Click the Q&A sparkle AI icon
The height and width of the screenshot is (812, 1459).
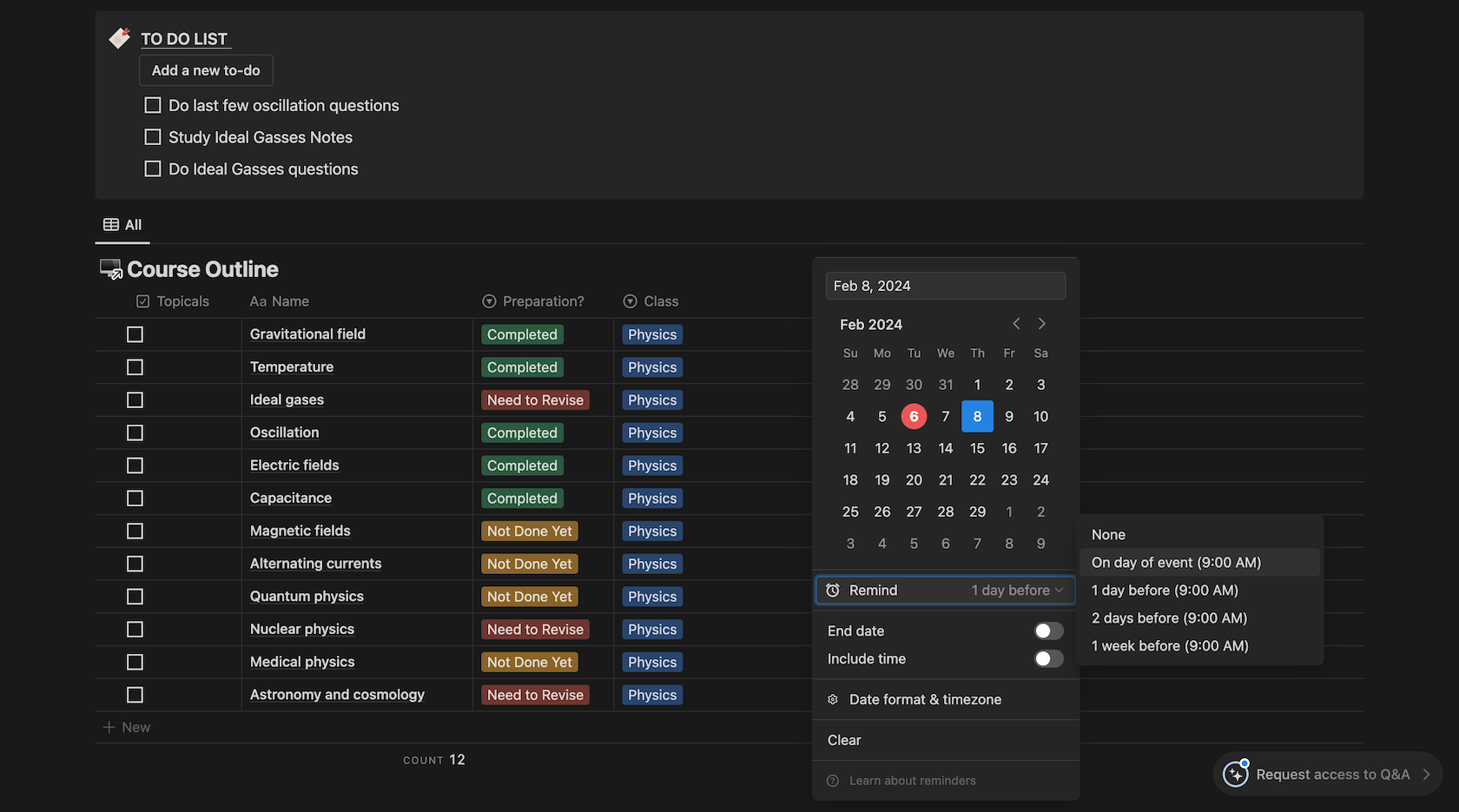(1235, 774)
